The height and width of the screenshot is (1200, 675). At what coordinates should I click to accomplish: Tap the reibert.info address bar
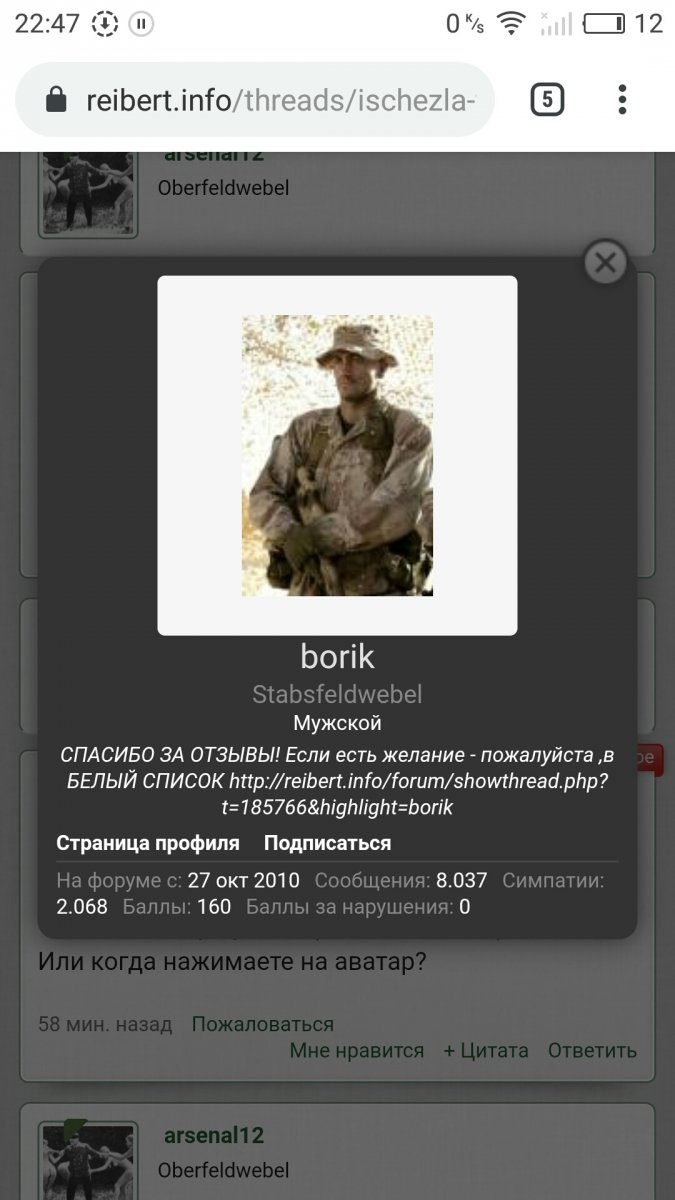pyautogui.click(x=255, y=99)
